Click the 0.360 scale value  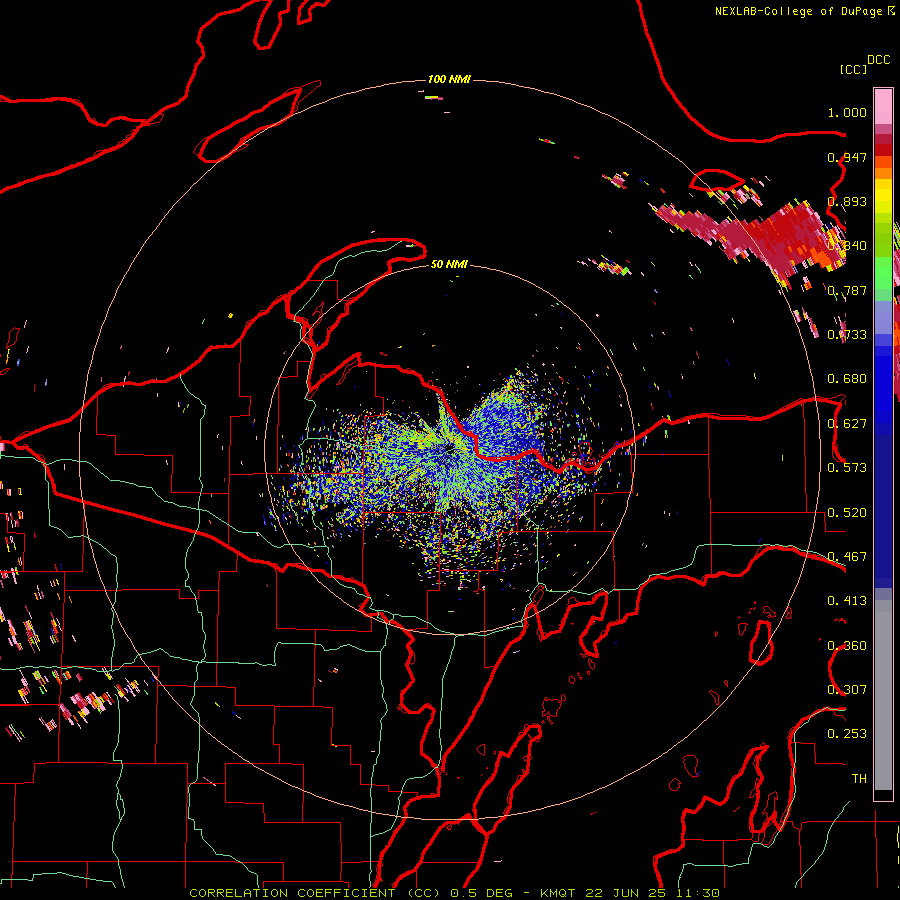pyautogui.click(x=847, y=645)
